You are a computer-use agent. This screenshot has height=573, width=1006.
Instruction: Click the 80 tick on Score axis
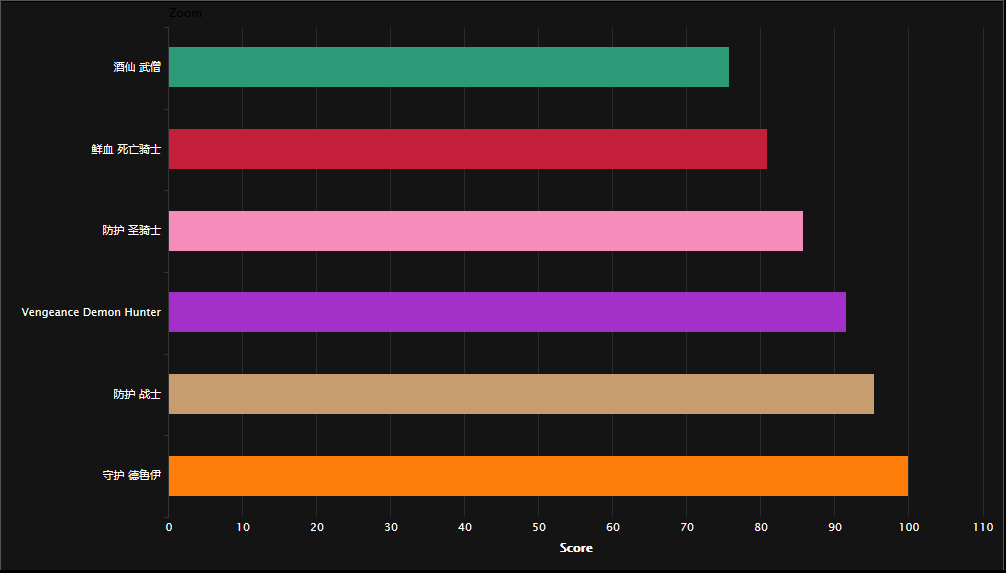tap(760, 527)
